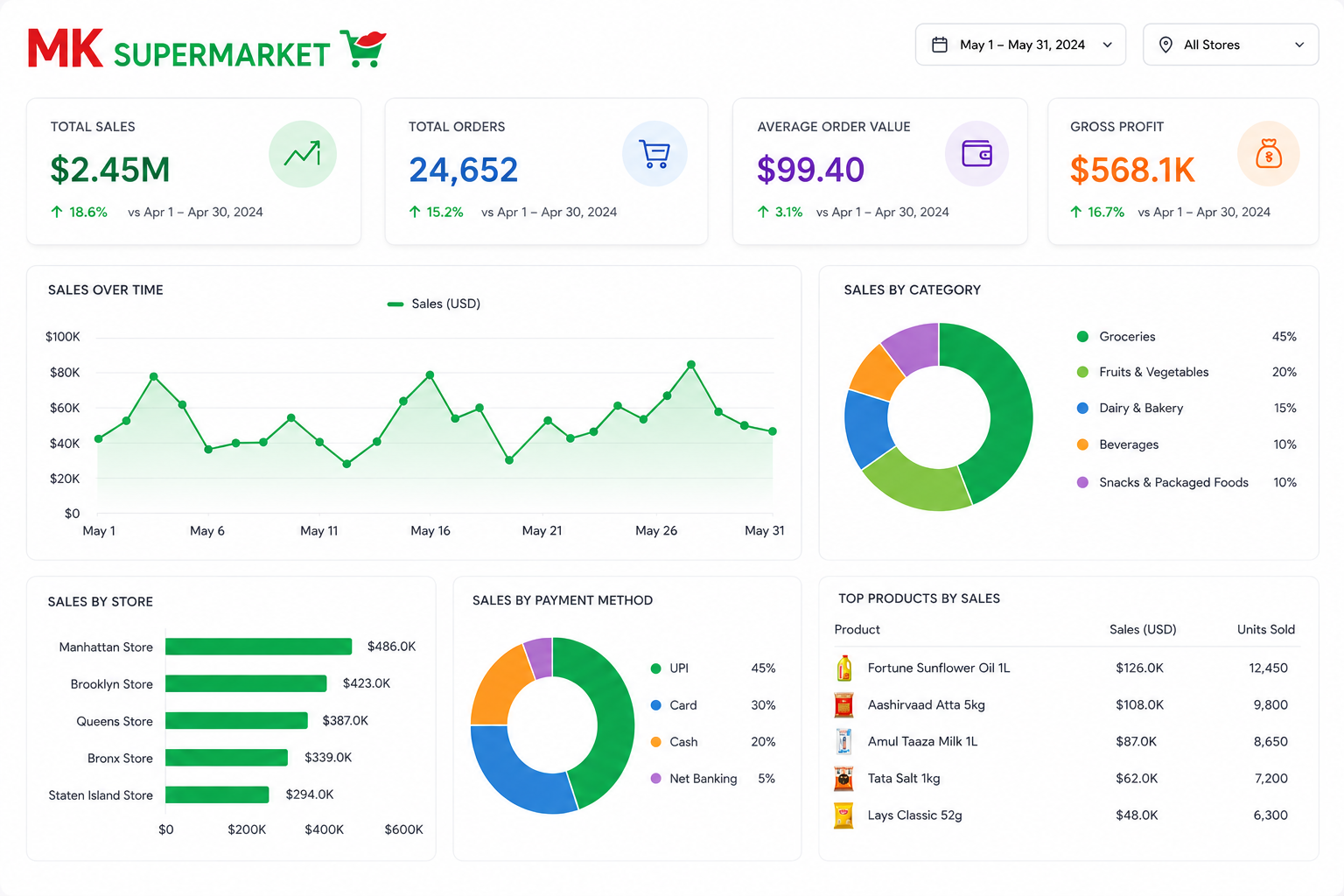Click the MK Supermarket cart logo
Image resolution: width=1344 pixels, height=896 pixels.
[363, 48]
